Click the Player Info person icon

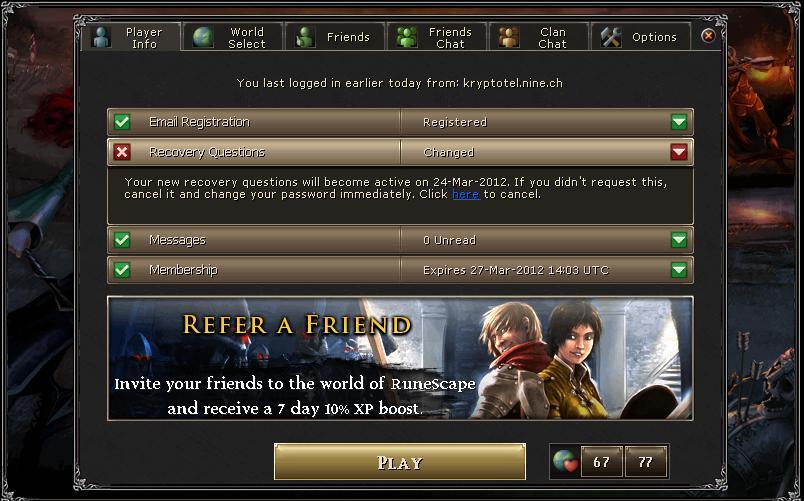102,37
